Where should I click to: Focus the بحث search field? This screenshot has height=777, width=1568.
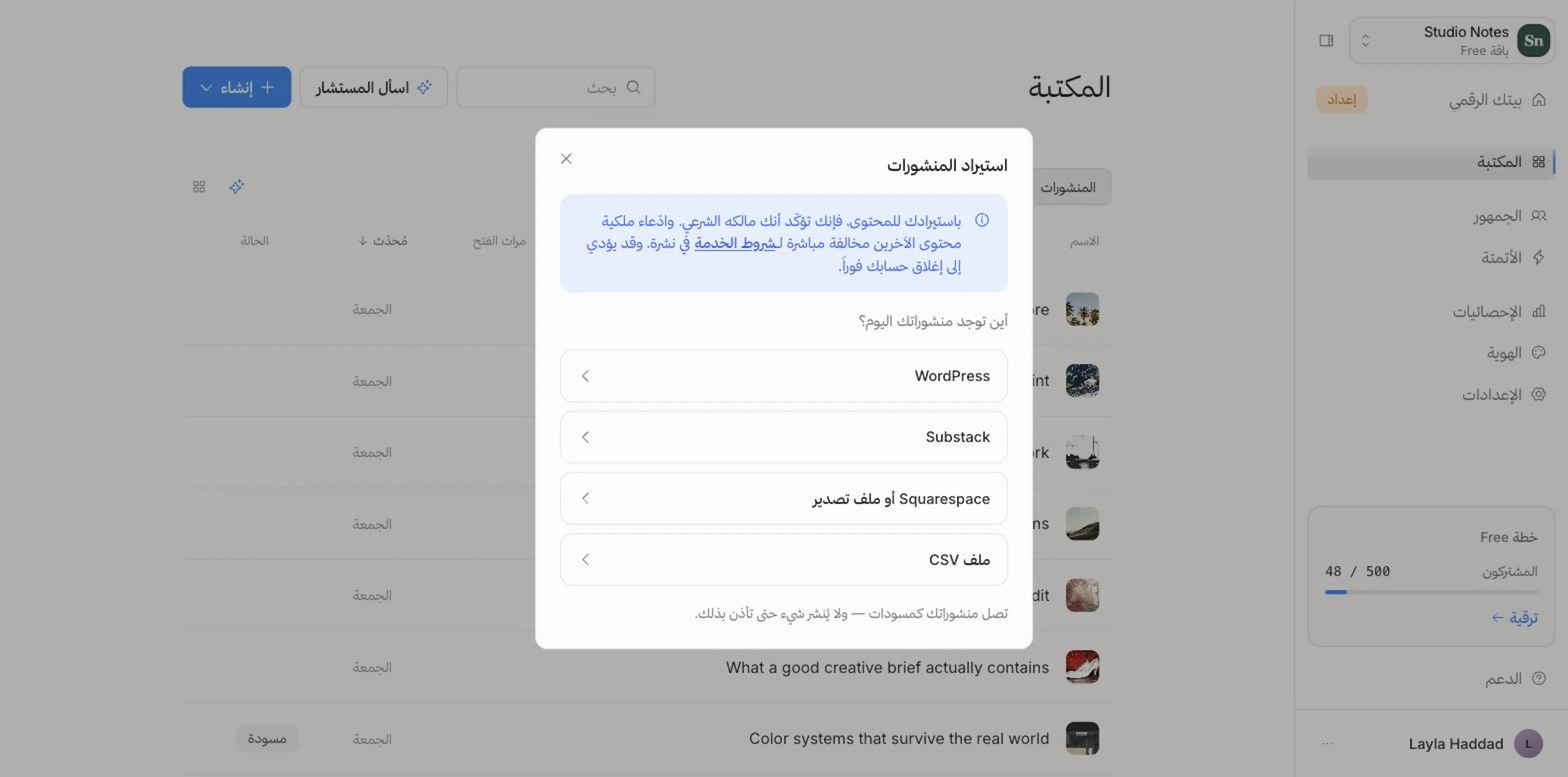(x=556, y=87)
